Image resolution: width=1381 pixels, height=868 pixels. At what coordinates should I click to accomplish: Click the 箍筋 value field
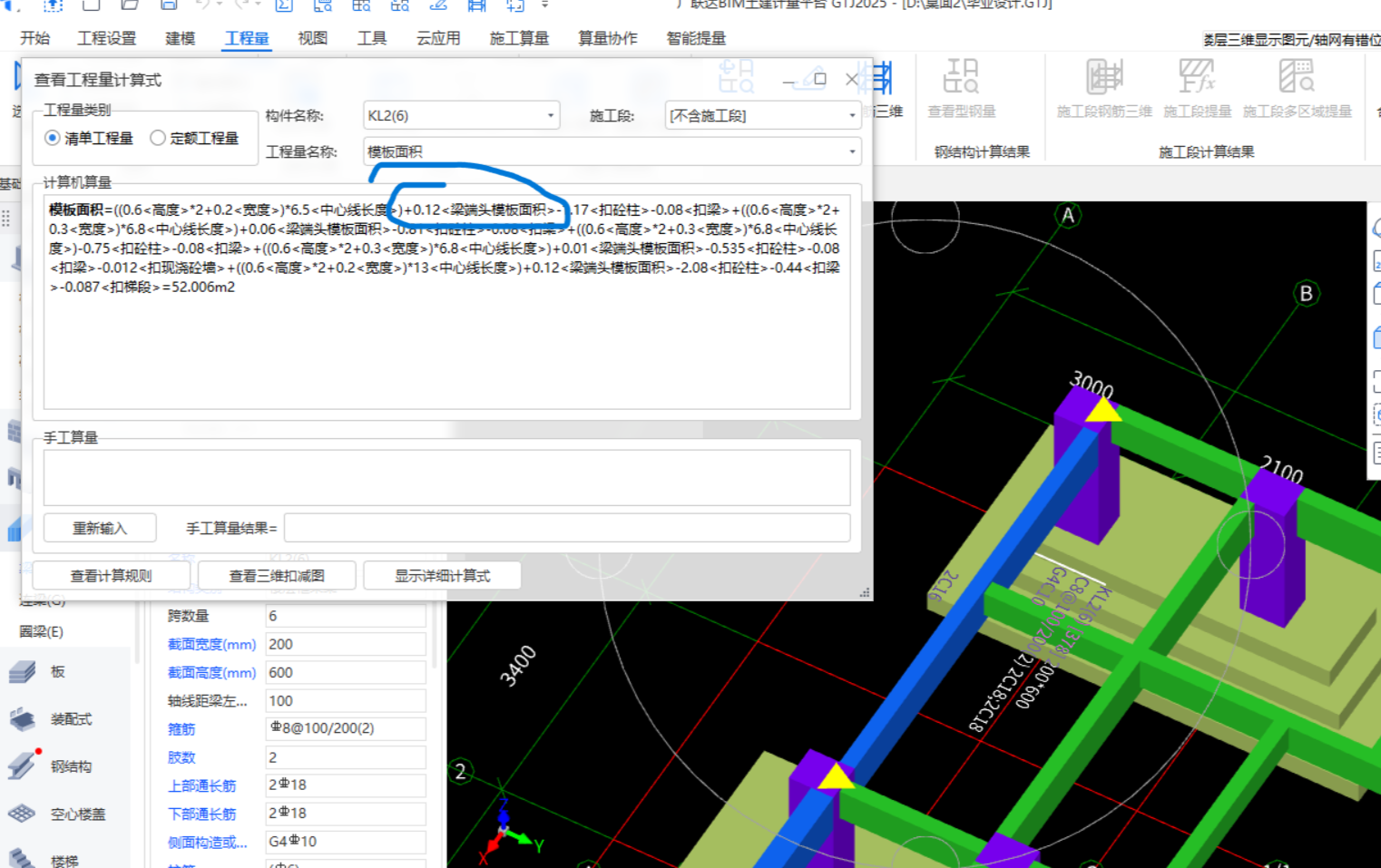(x=345, y=728)
